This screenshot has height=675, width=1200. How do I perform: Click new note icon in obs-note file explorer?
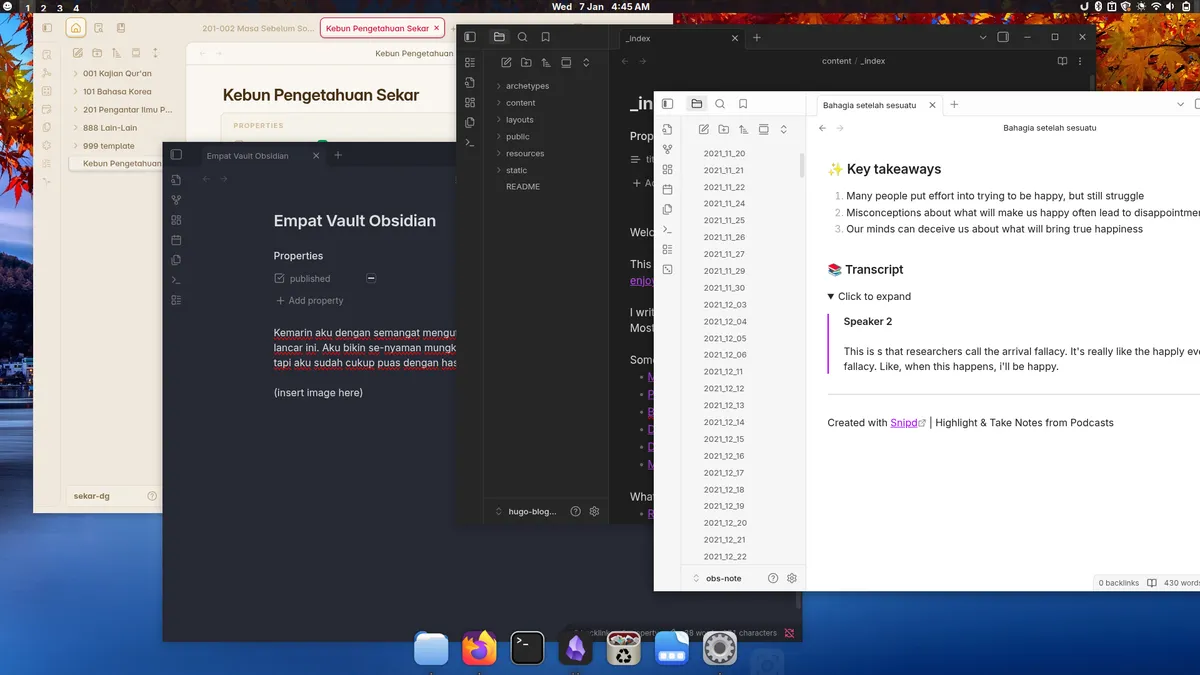tap(704, 129)
